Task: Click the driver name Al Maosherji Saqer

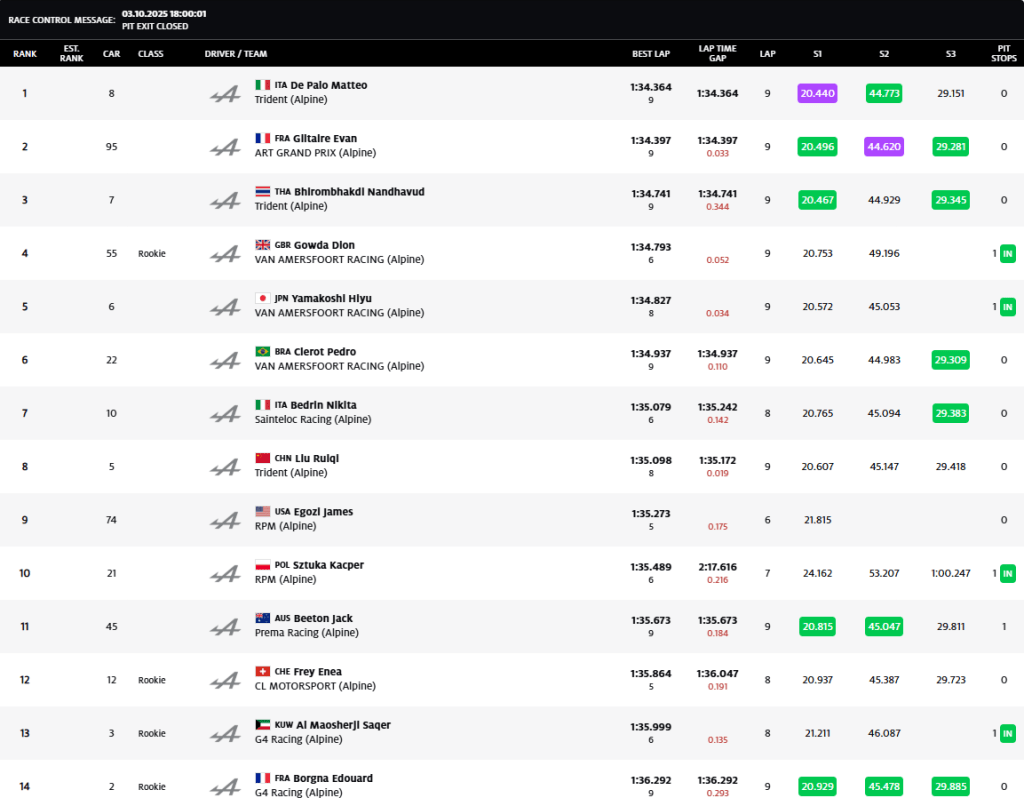Action: point(344,725)
